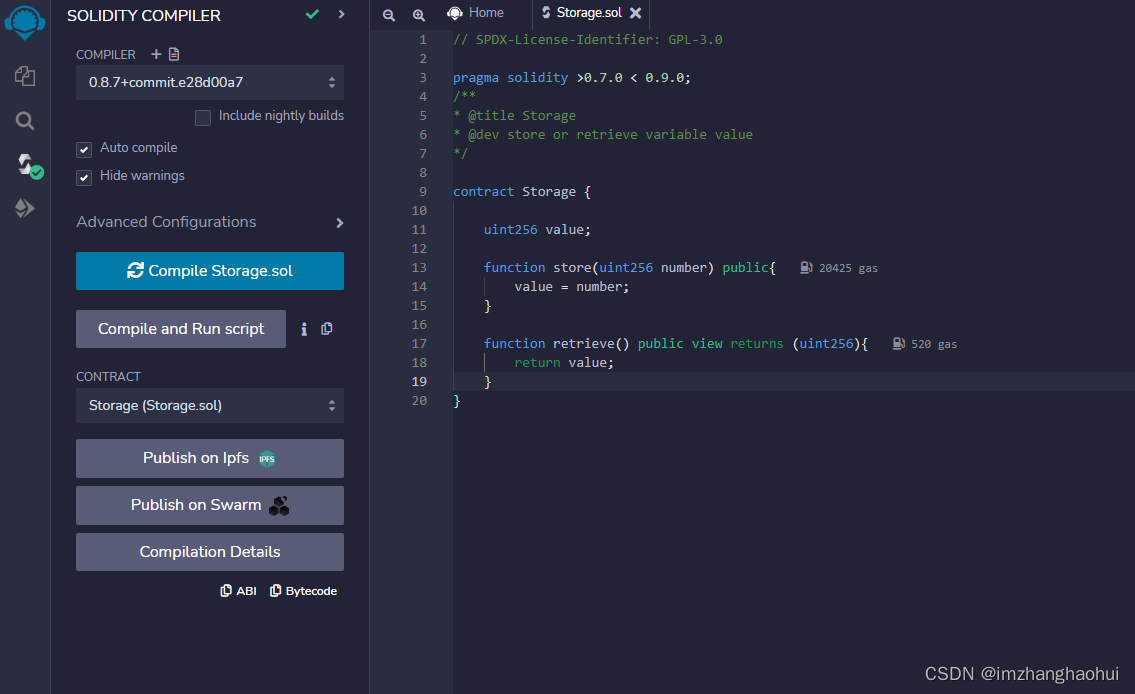
Task: Open Compilation Details
Action: (210, 552)
